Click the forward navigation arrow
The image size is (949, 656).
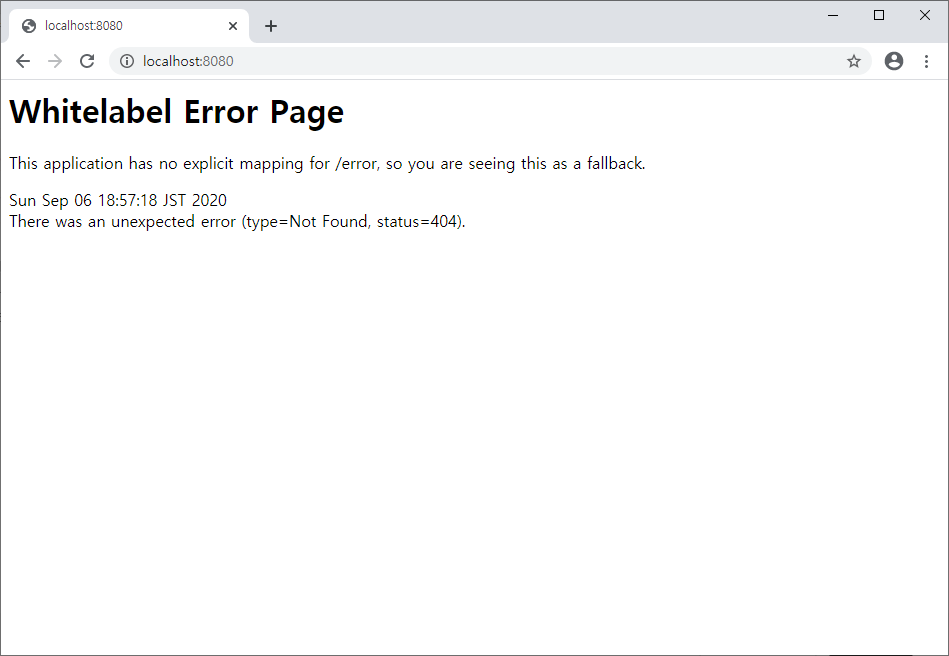point(55,61)
